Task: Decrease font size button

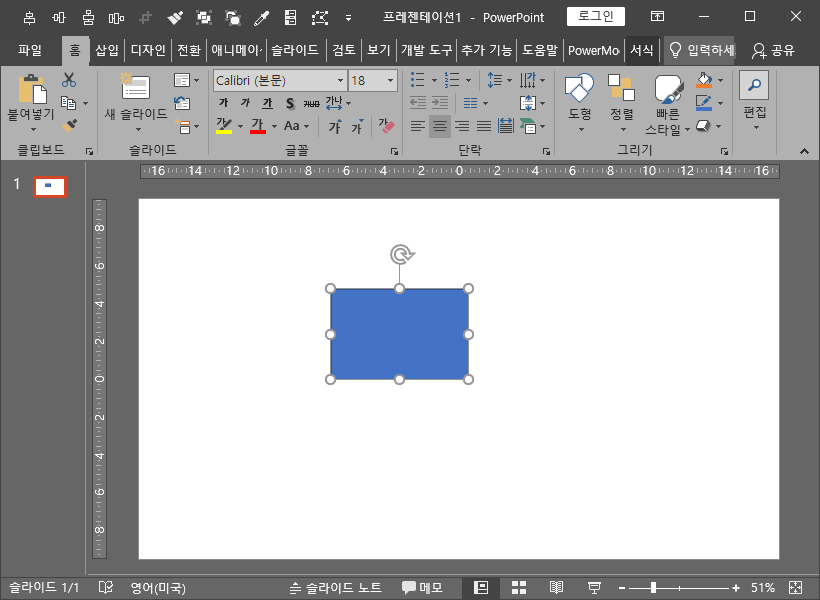Action: (x=358, y=126)
